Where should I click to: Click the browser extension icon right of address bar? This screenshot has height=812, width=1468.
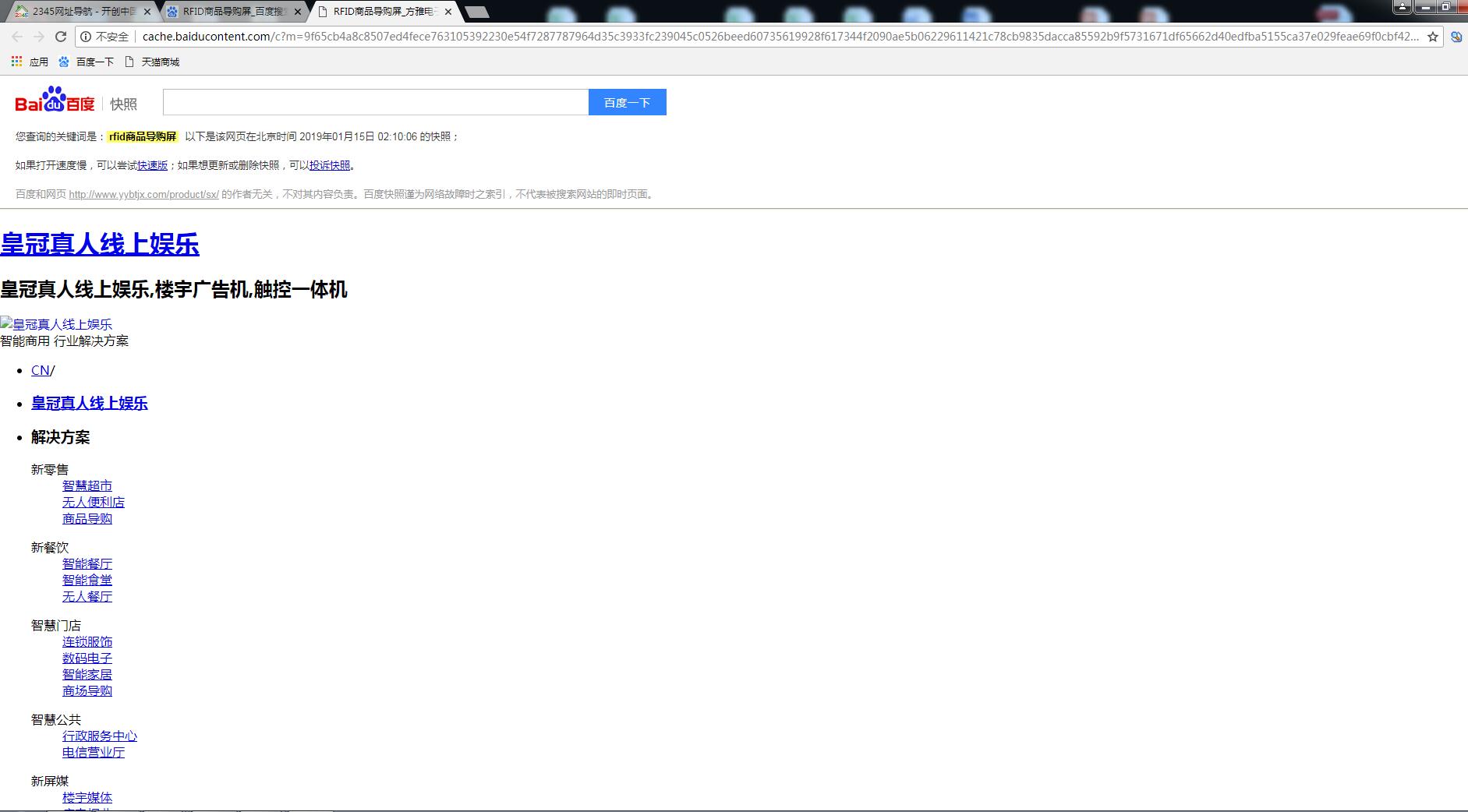1456,37
